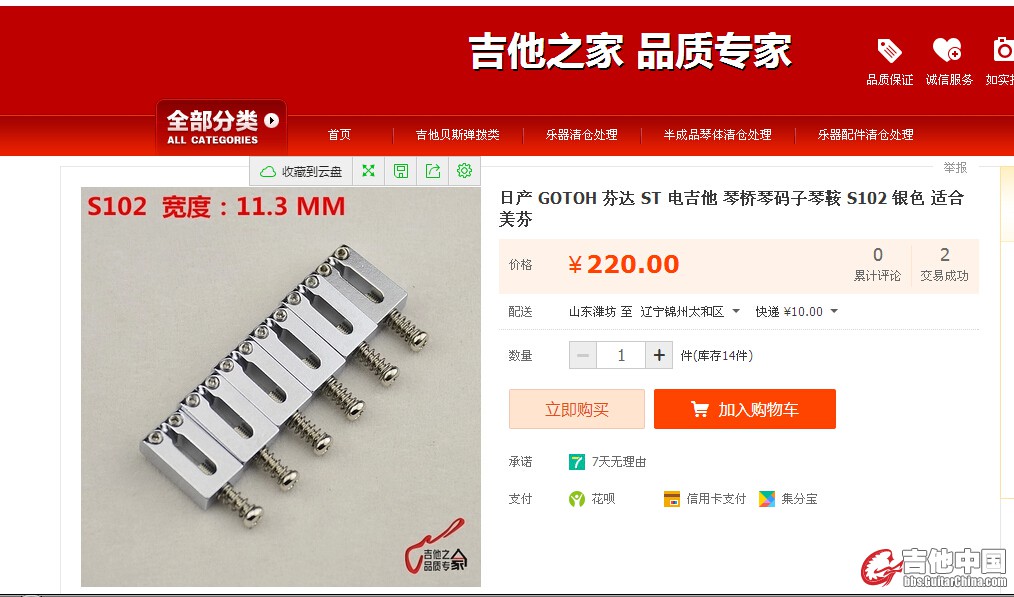Click the green expand fullscreen icon
Screen dimensions: 1014x597
coord(369,171)
